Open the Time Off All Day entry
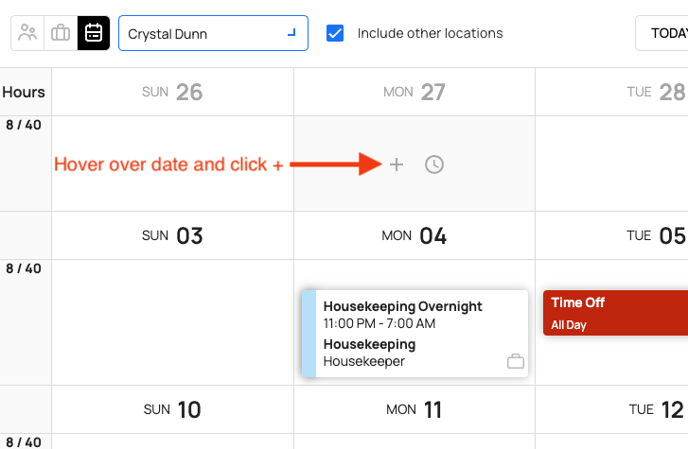The width and height of the screenshot is (688, 449). [x=615, y=313]
